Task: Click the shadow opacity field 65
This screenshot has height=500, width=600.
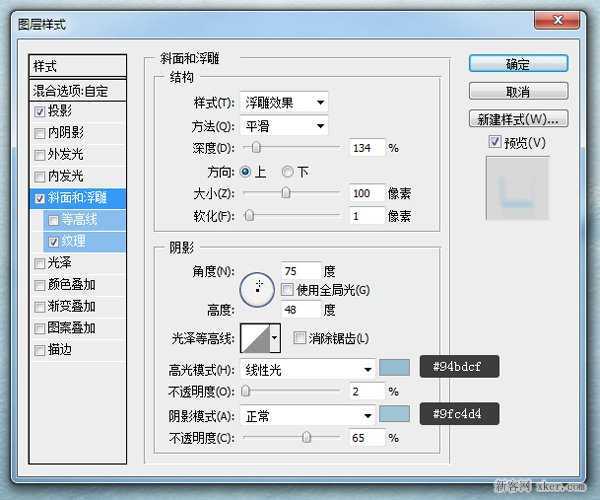Action: pyautogui.click(x=367, y=438)
